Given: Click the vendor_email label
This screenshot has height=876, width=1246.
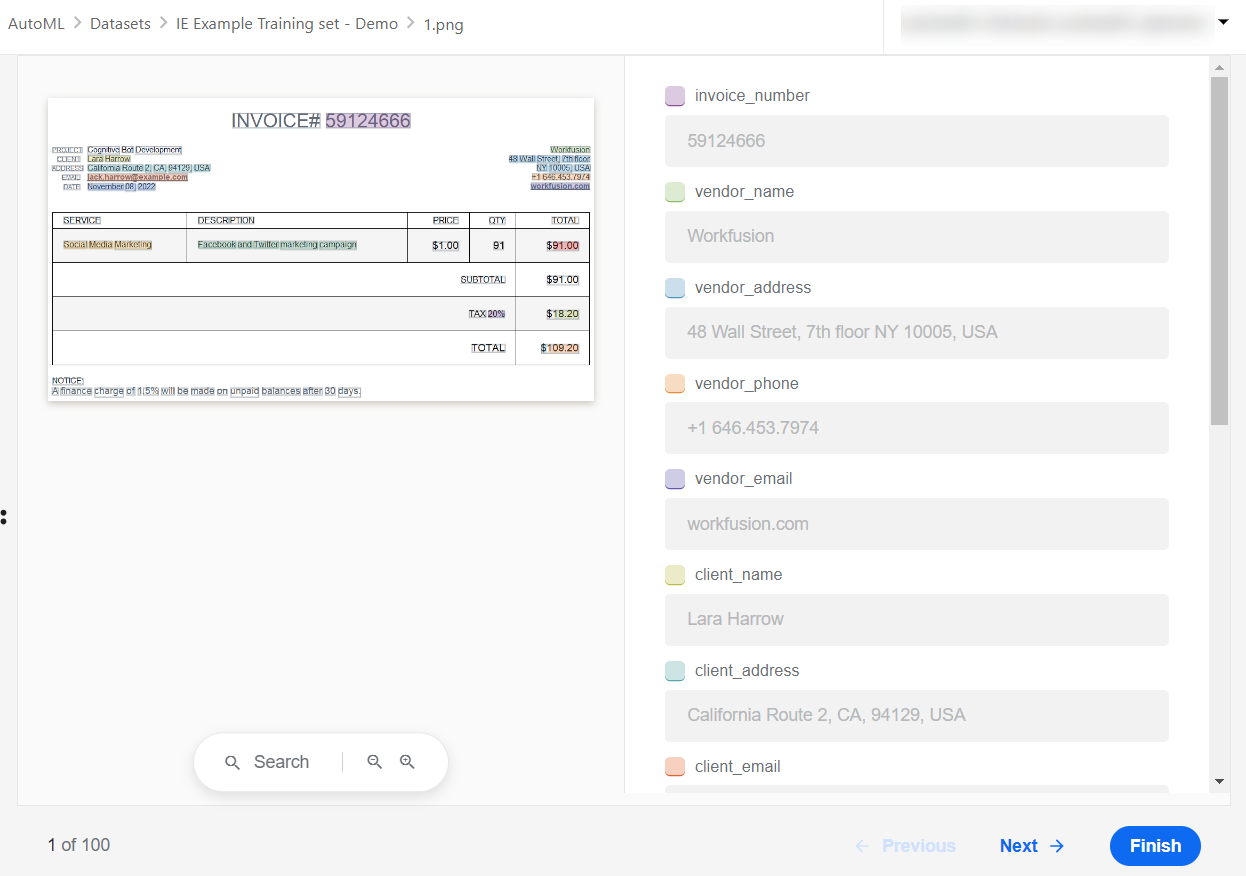Looking at the screenshot, I should [x=744, y=479].
